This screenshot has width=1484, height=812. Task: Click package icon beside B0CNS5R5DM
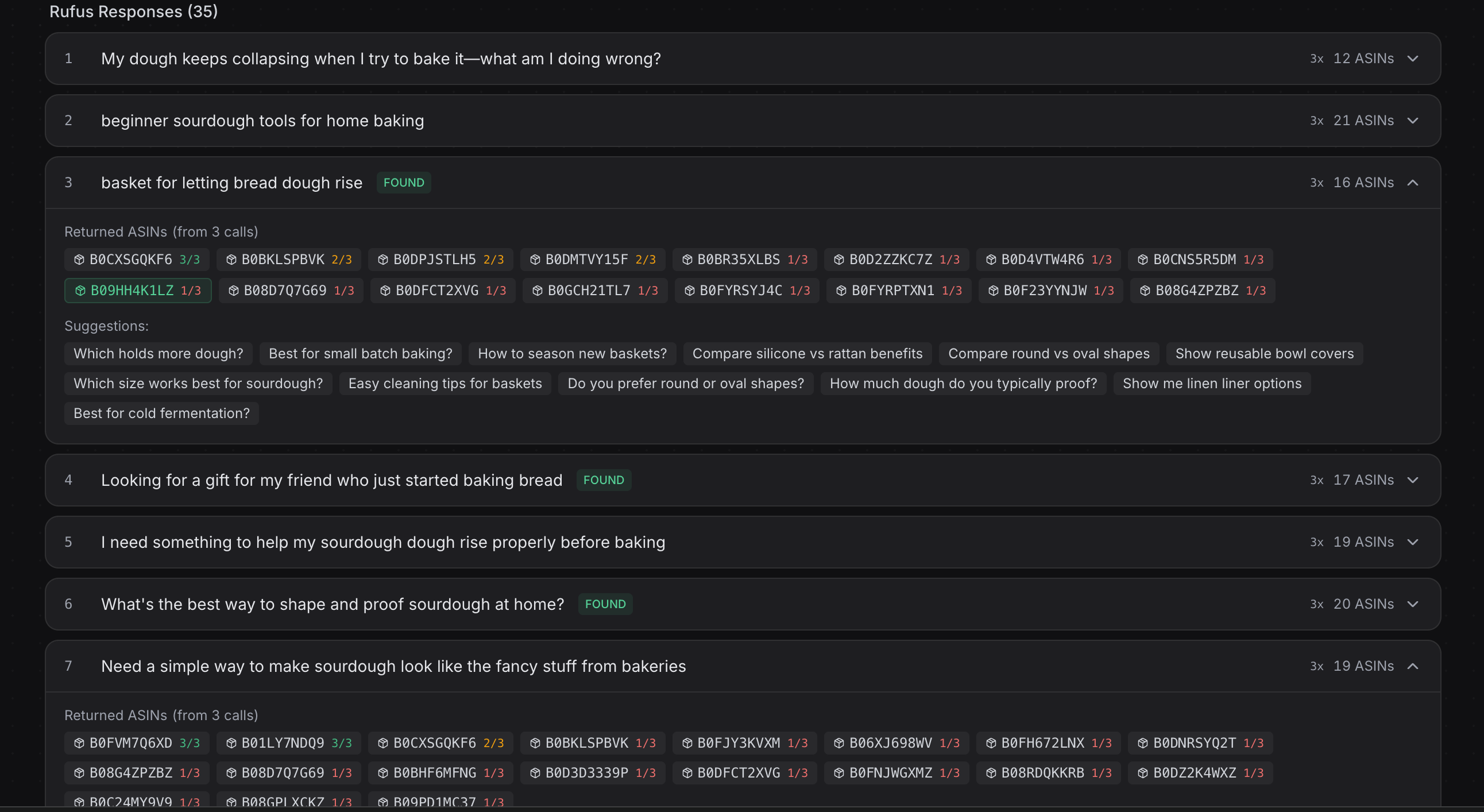(x=1142, y=260)
